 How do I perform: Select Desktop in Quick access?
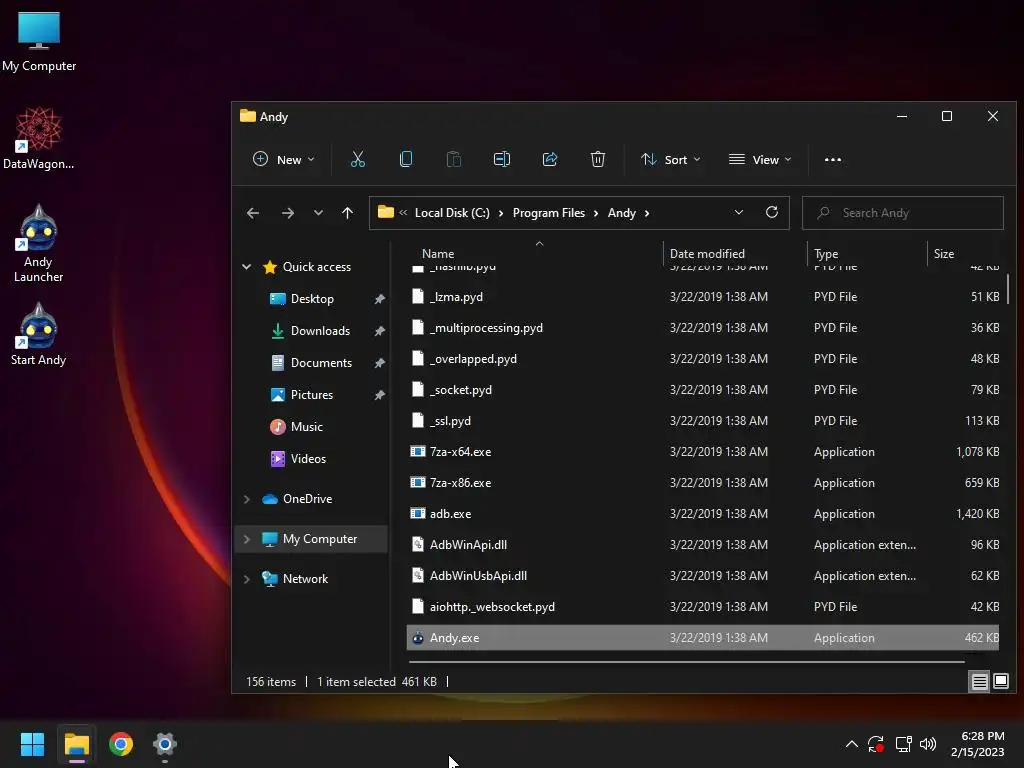(x=312, y=298)
